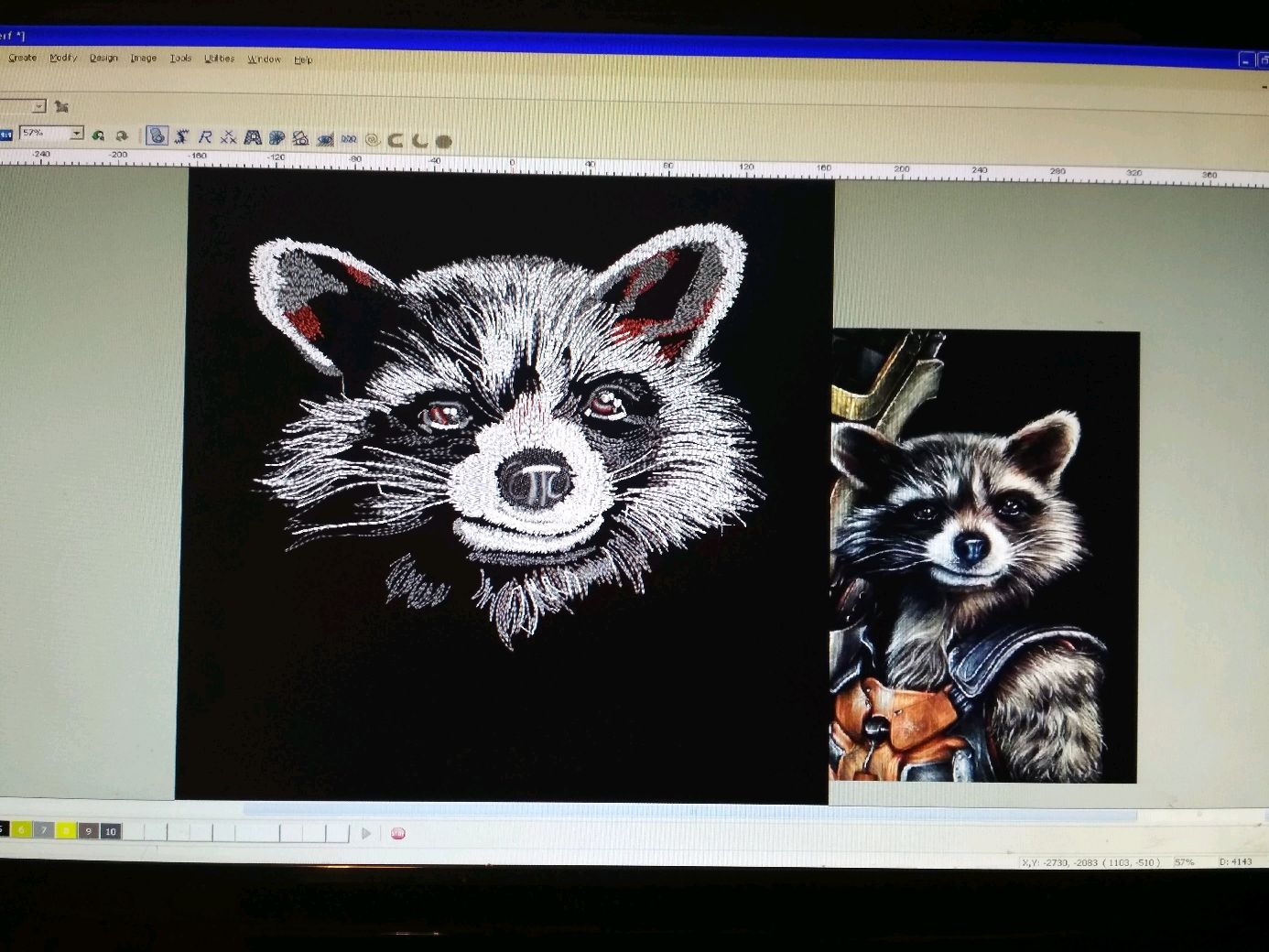Select thread color 7 gray swatch
The height and width of the screenshot is (952, 1269).
(x=43, y=830)
